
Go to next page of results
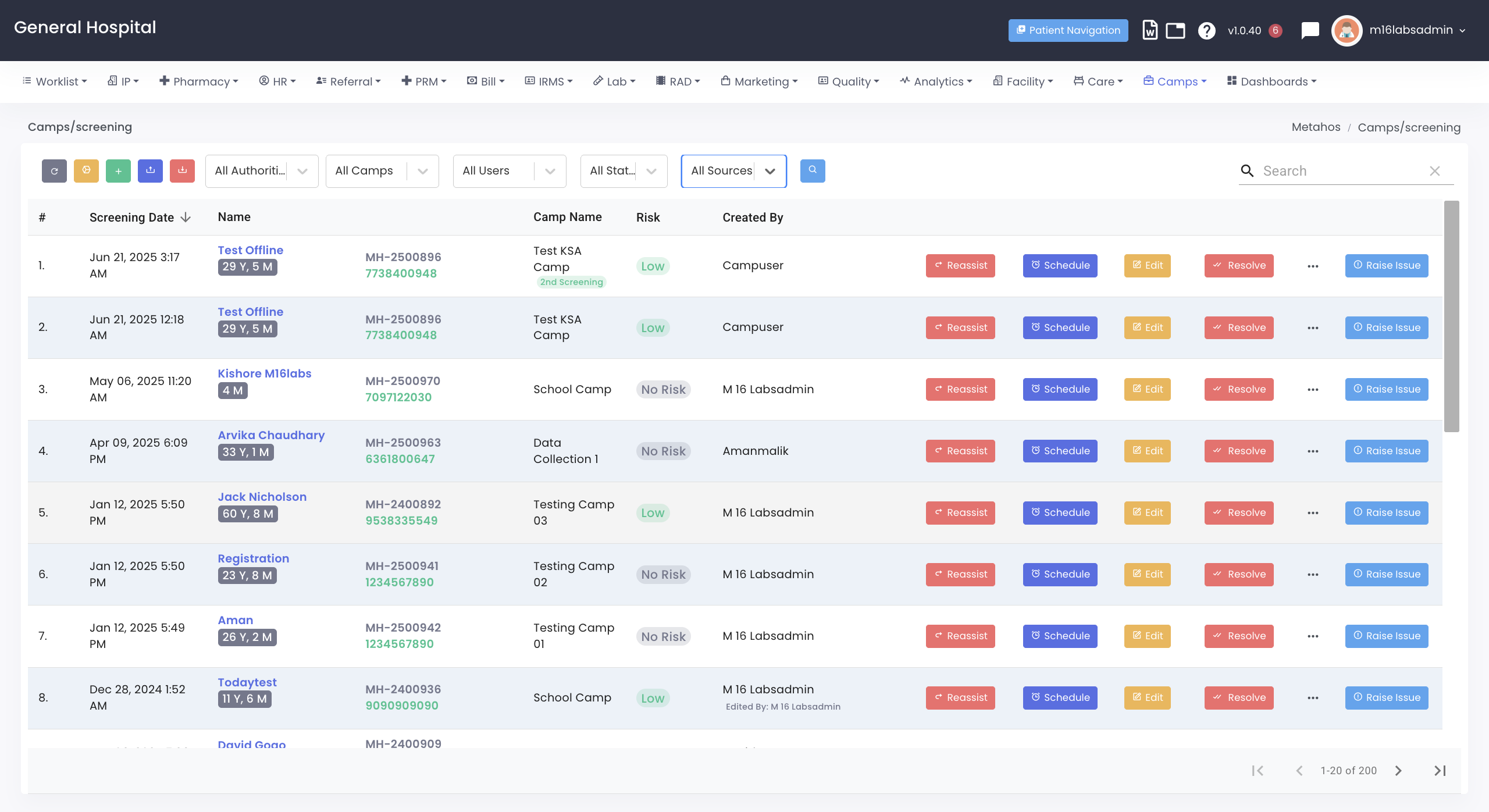[1398, 771]
